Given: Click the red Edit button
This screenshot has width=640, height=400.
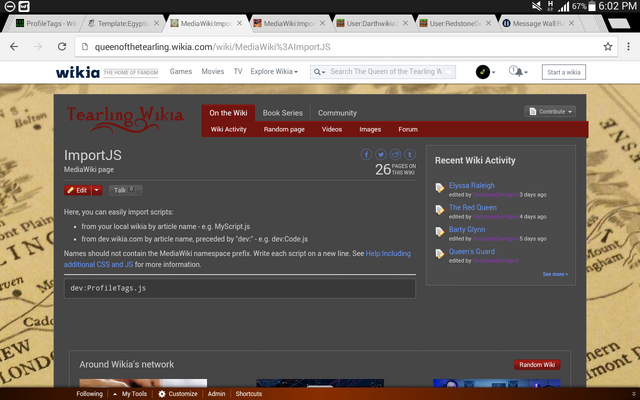Looking at the screenshot, I should point(78,190).
